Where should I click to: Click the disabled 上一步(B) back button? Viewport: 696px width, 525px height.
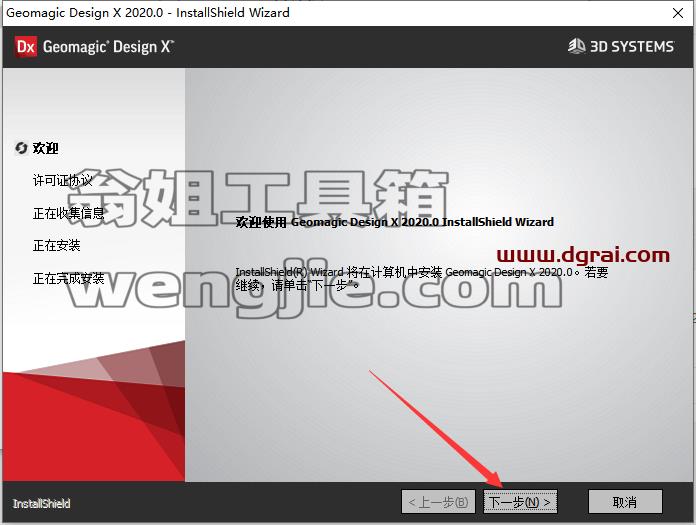click(438, 502)
